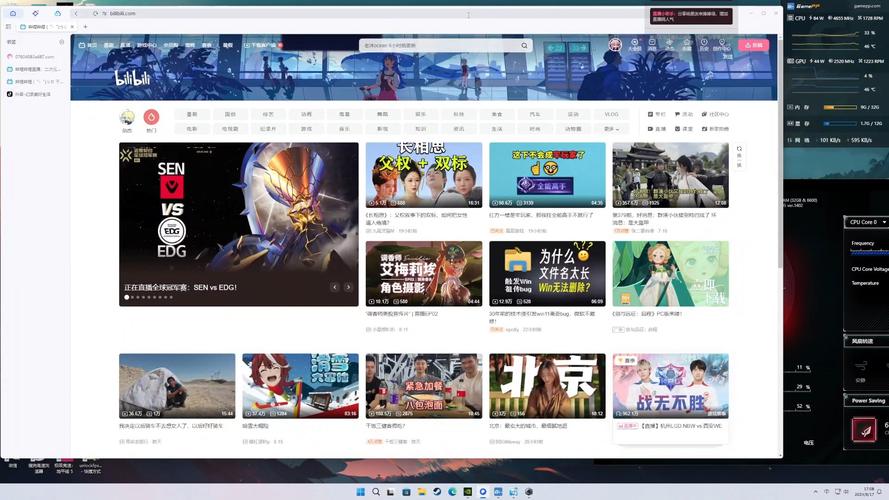889x500 pixels.
Task: Click the pink 投稿 upload button
Action: 753,45
